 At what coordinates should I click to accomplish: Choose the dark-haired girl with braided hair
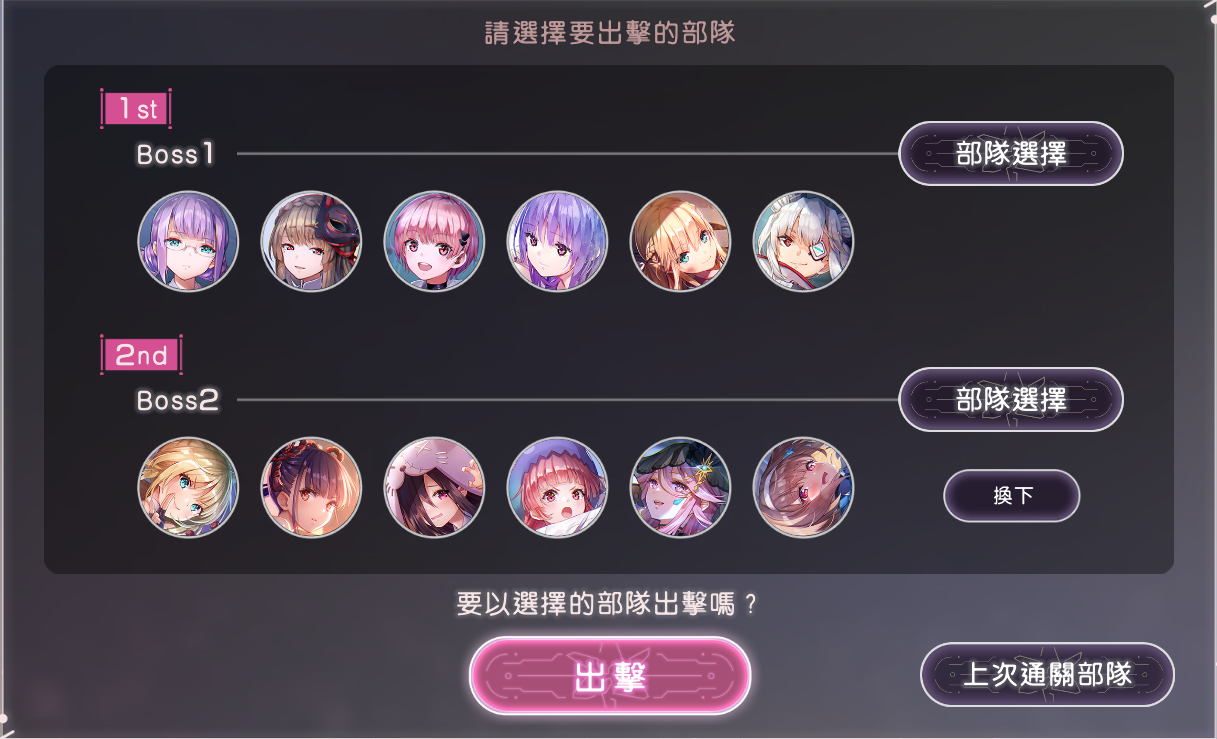coord(311,487)
